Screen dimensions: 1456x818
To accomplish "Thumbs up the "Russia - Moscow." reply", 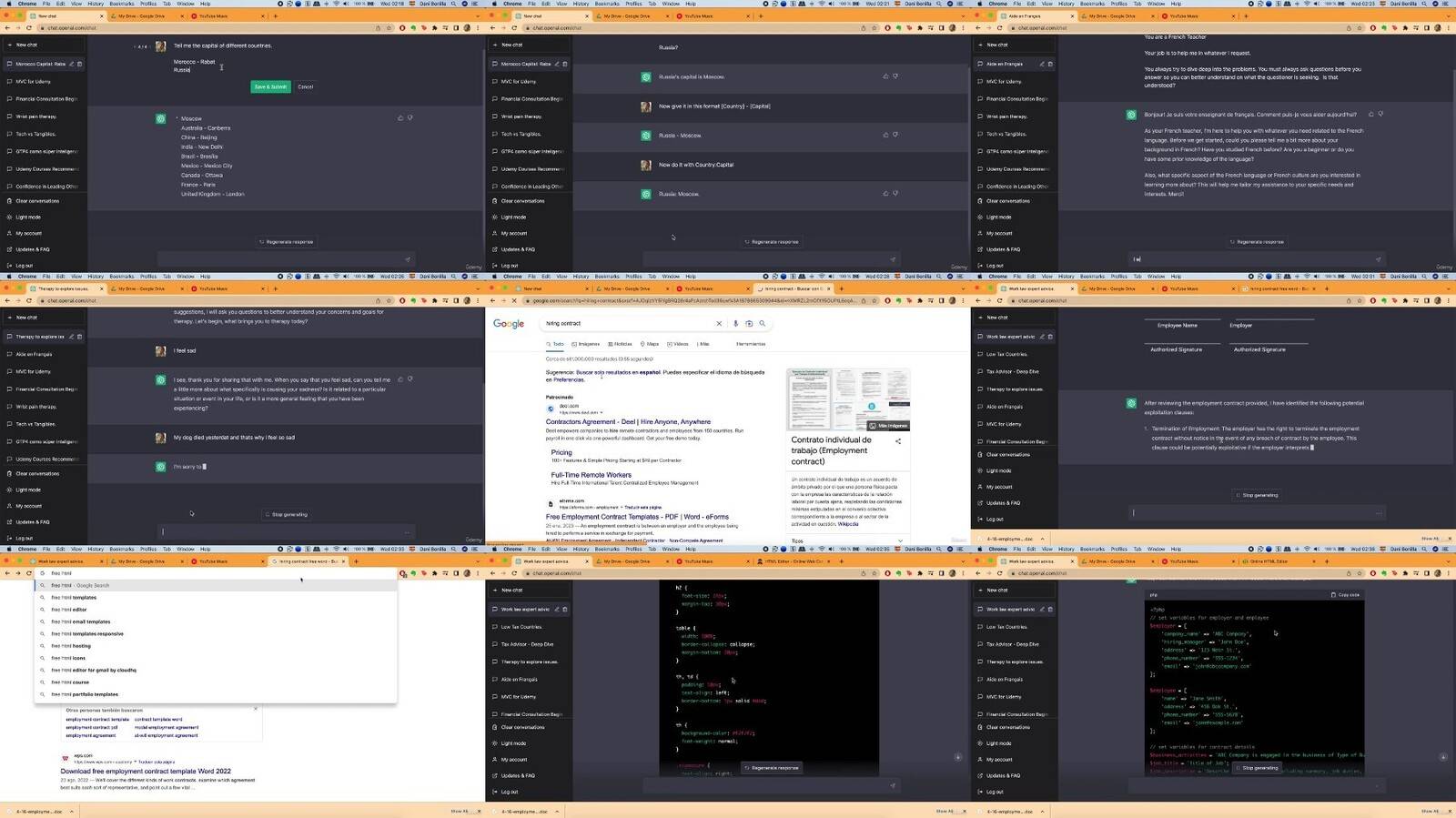I will point(885,135).
